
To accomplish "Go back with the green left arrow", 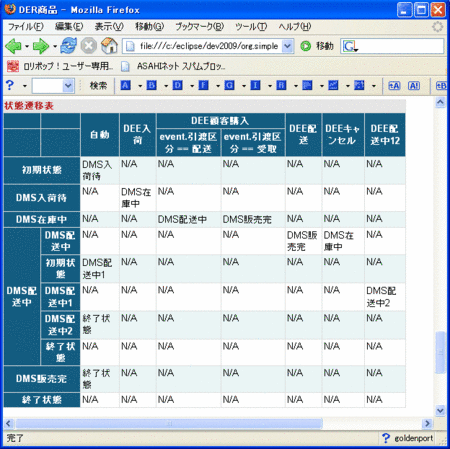I will coord(13,46).
